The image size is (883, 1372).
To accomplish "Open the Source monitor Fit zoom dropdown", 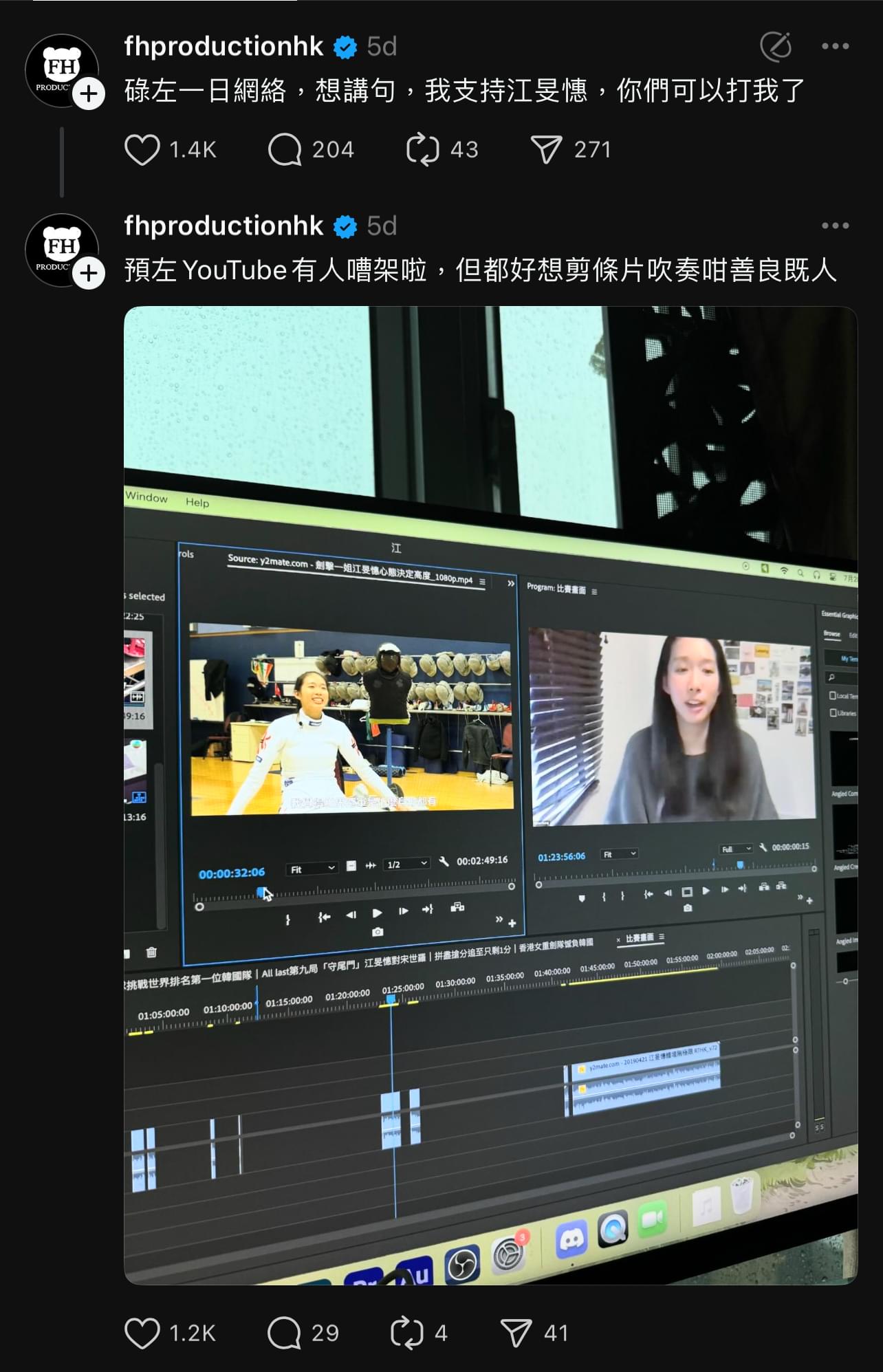I will (x=312, y=869).
